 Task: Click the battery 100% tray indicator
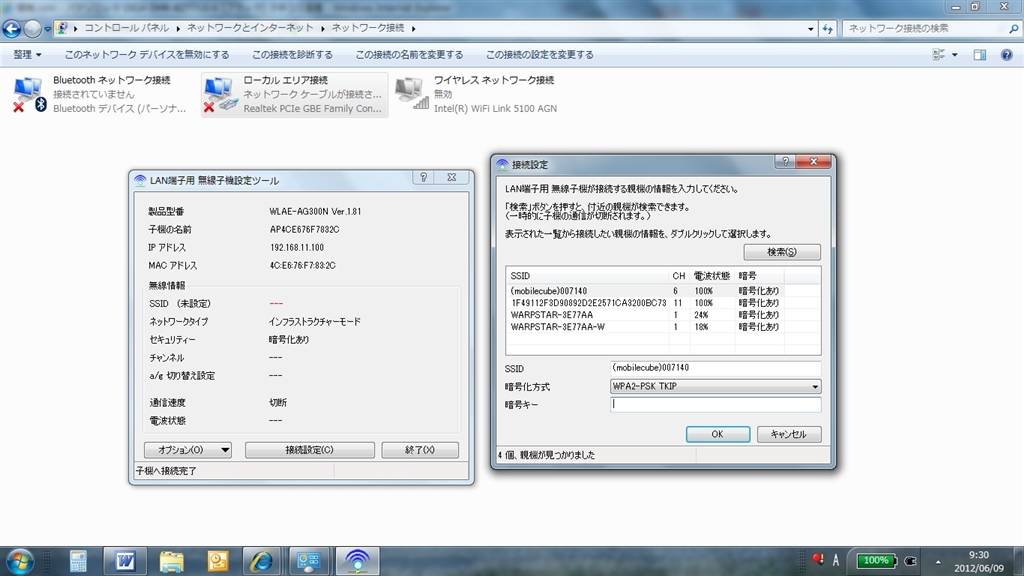click(876, 560)
